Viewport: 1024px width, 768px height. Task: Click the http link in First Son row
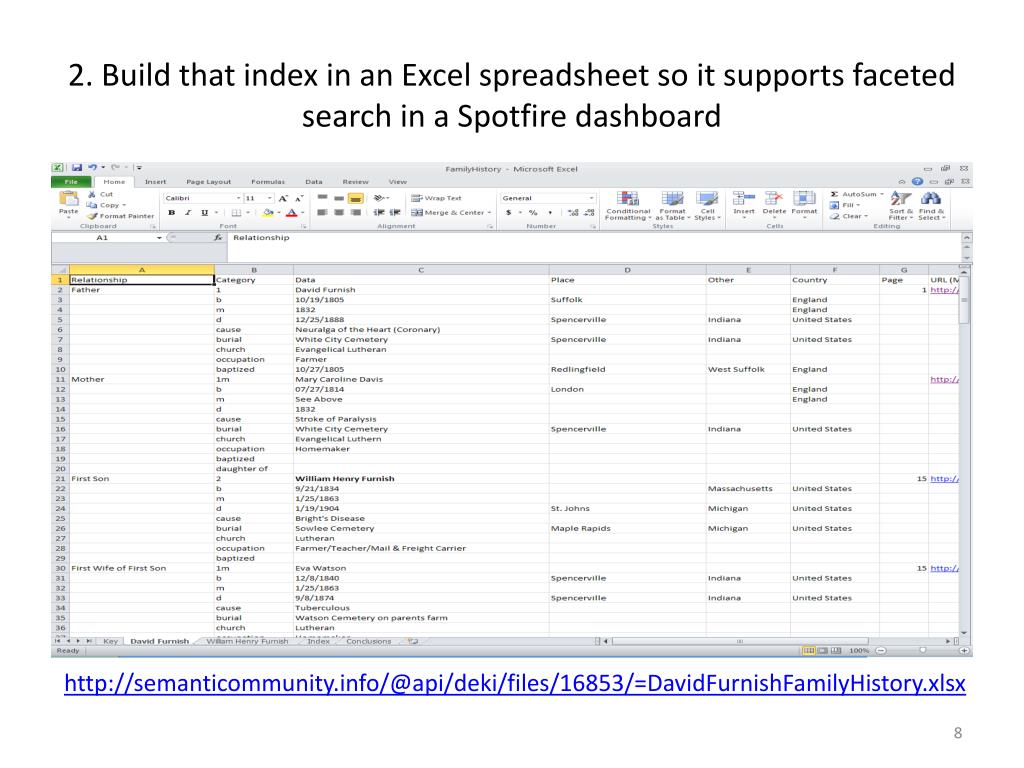944,479
